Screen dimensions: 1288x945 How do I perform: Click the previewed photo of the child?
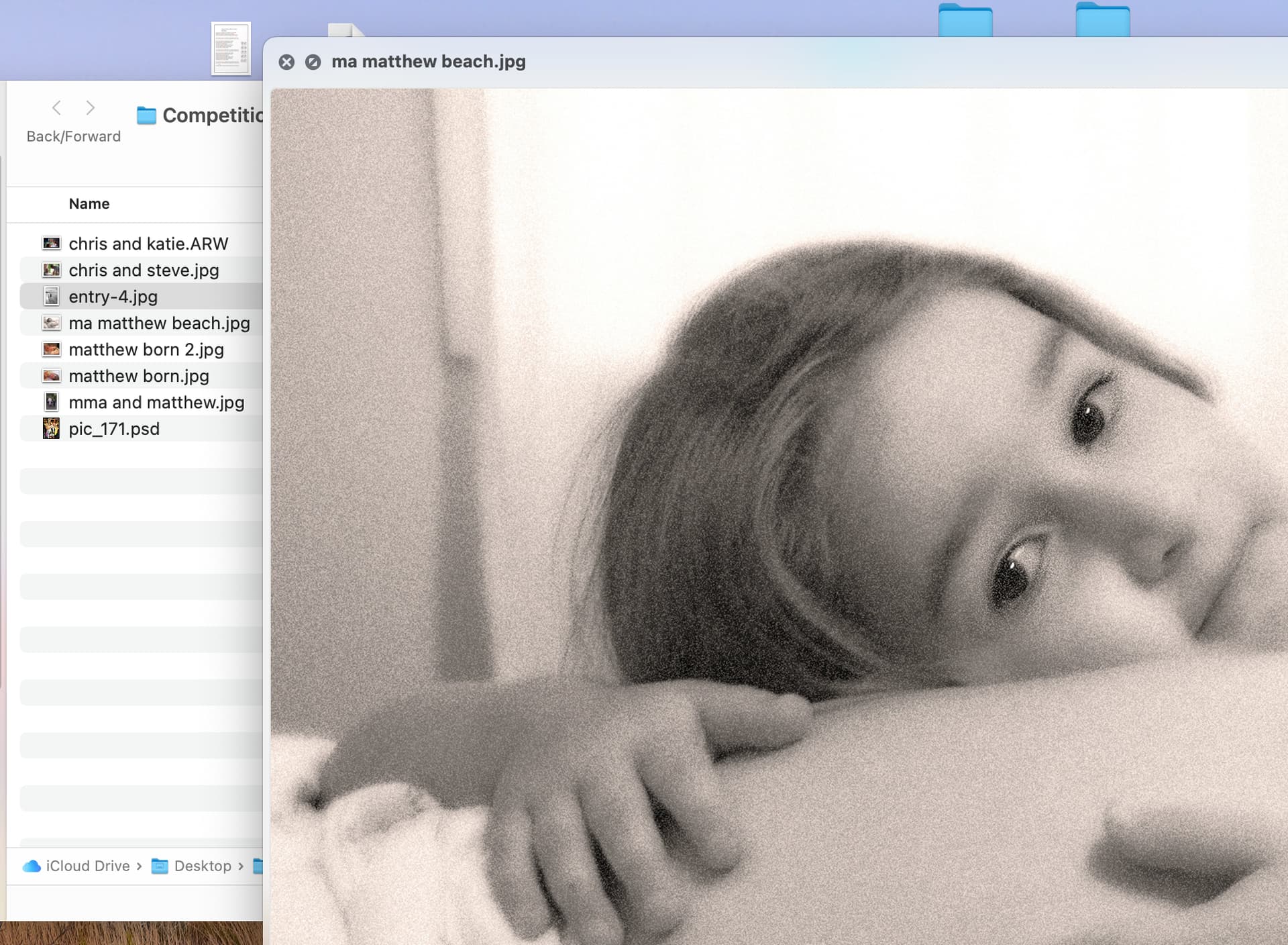coord(778,517)
